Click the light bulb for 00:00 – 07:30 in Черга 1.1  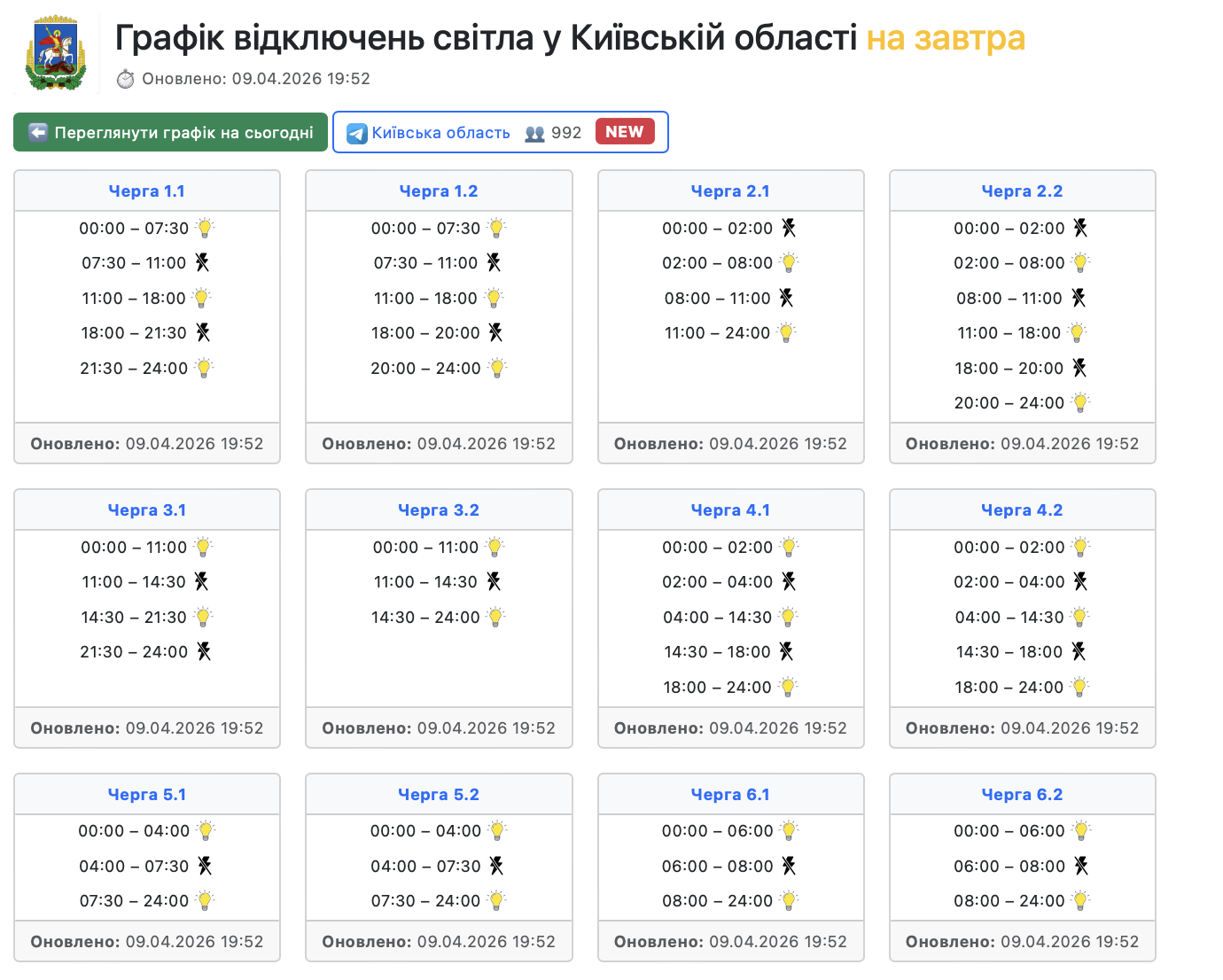coord(206,228)
